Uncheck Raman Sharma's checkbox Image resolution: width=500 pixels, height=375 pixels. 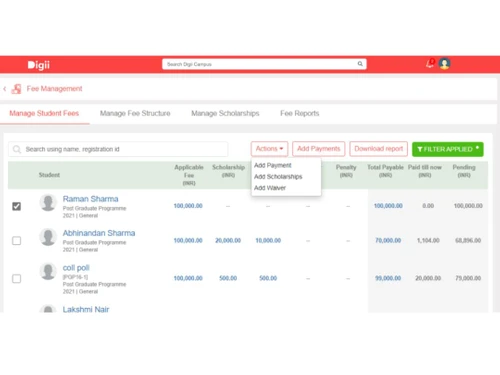[16, 206]
